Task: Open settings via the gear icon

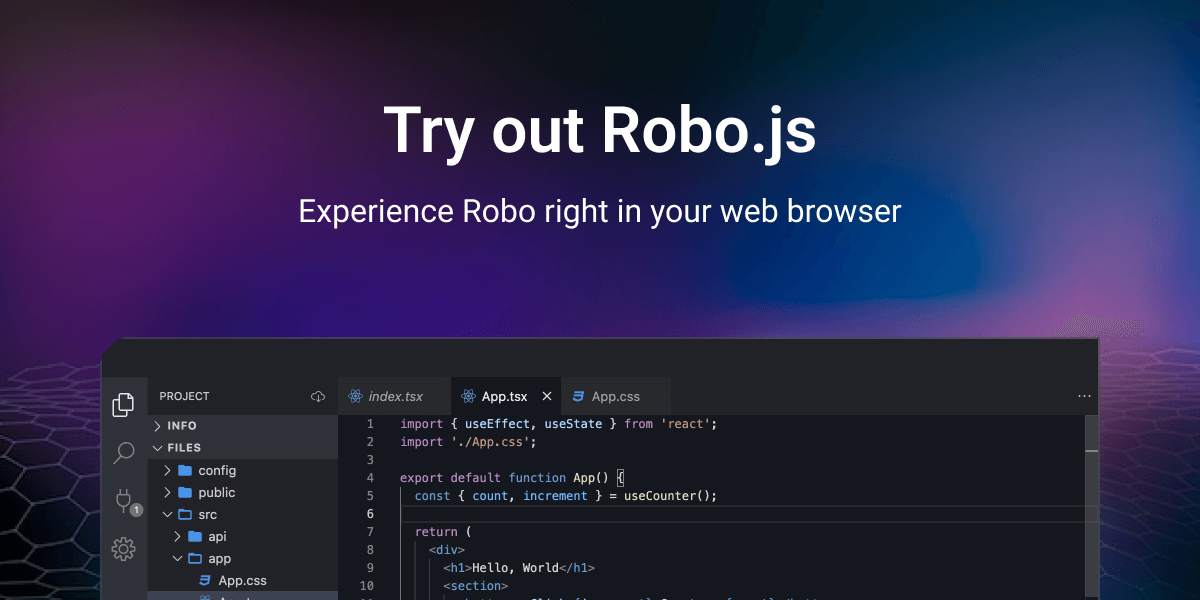Action: (x=124, y=549)
